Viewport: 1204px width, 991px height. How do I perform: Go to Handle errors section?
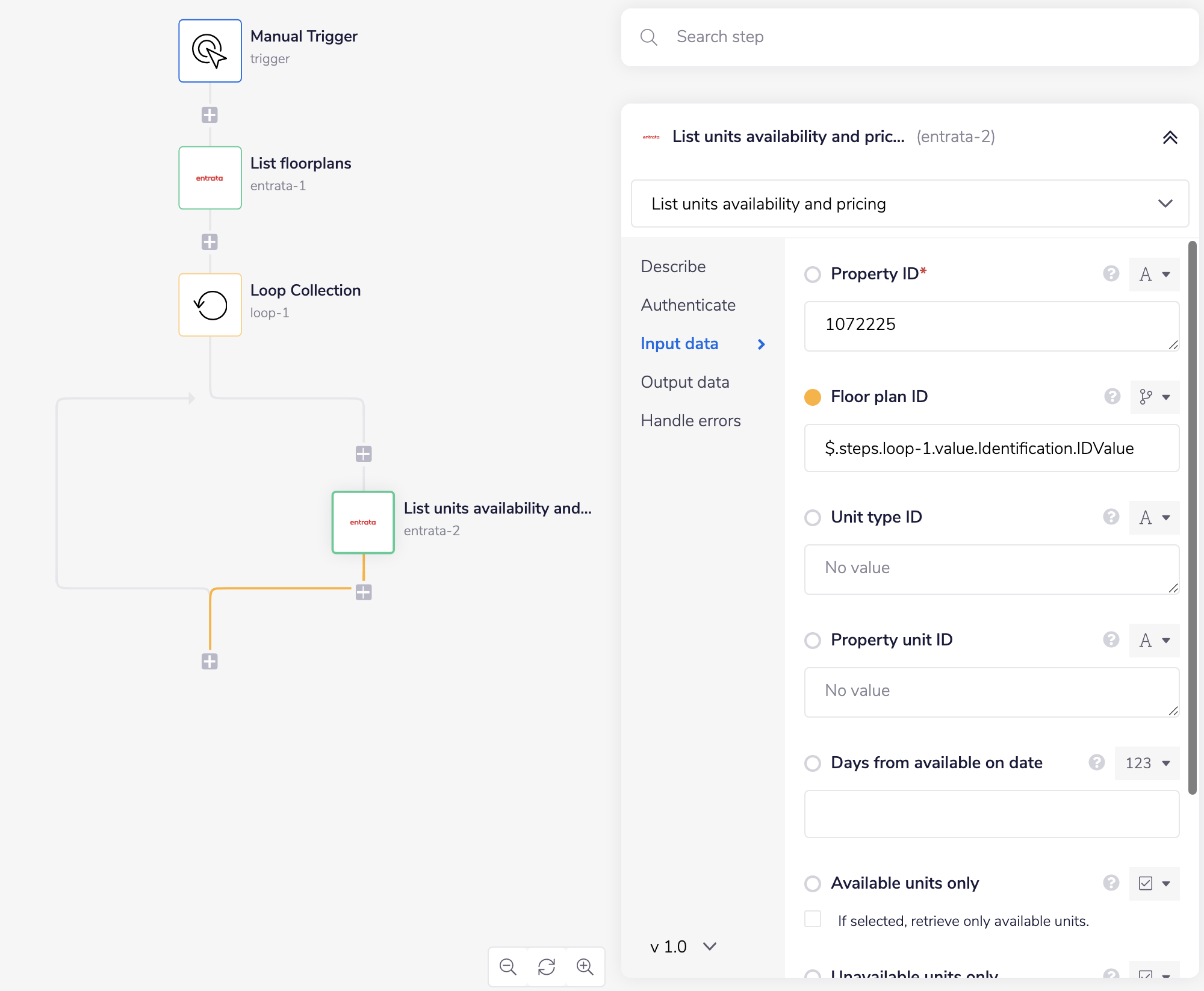pyautogui.click(x=690, y=421)
